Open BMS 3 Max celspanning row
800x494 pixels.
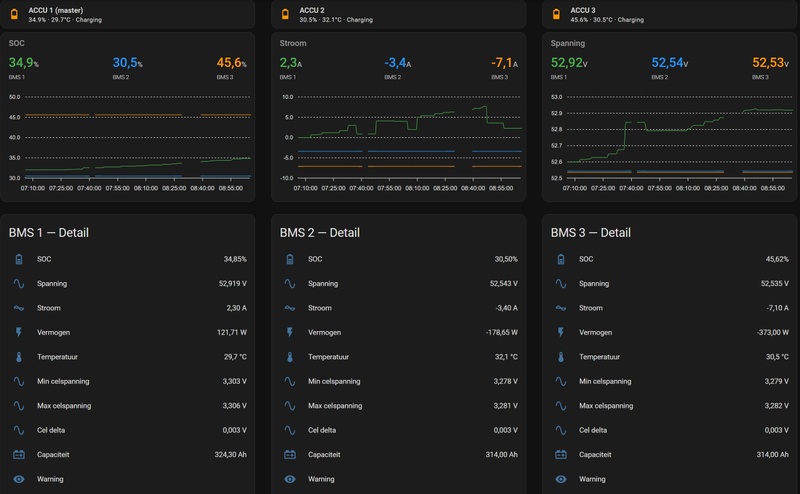669,406
